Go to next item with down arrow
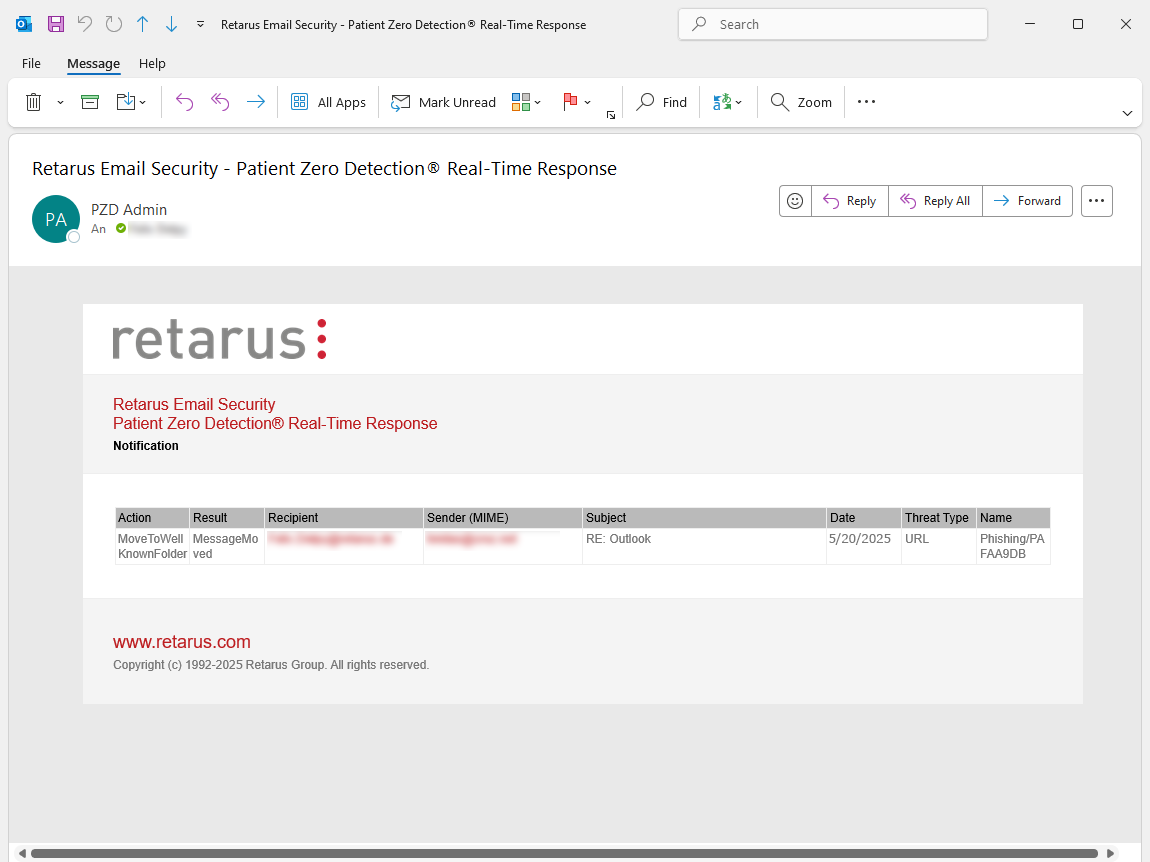Screen dimensions: 1150x862 [x=171, y=24]
